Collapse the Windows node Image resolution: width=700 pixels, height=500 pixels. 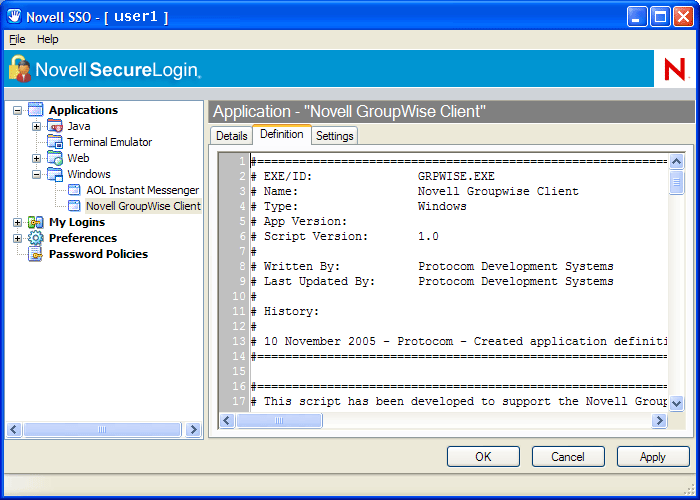(x=36, y=175)
